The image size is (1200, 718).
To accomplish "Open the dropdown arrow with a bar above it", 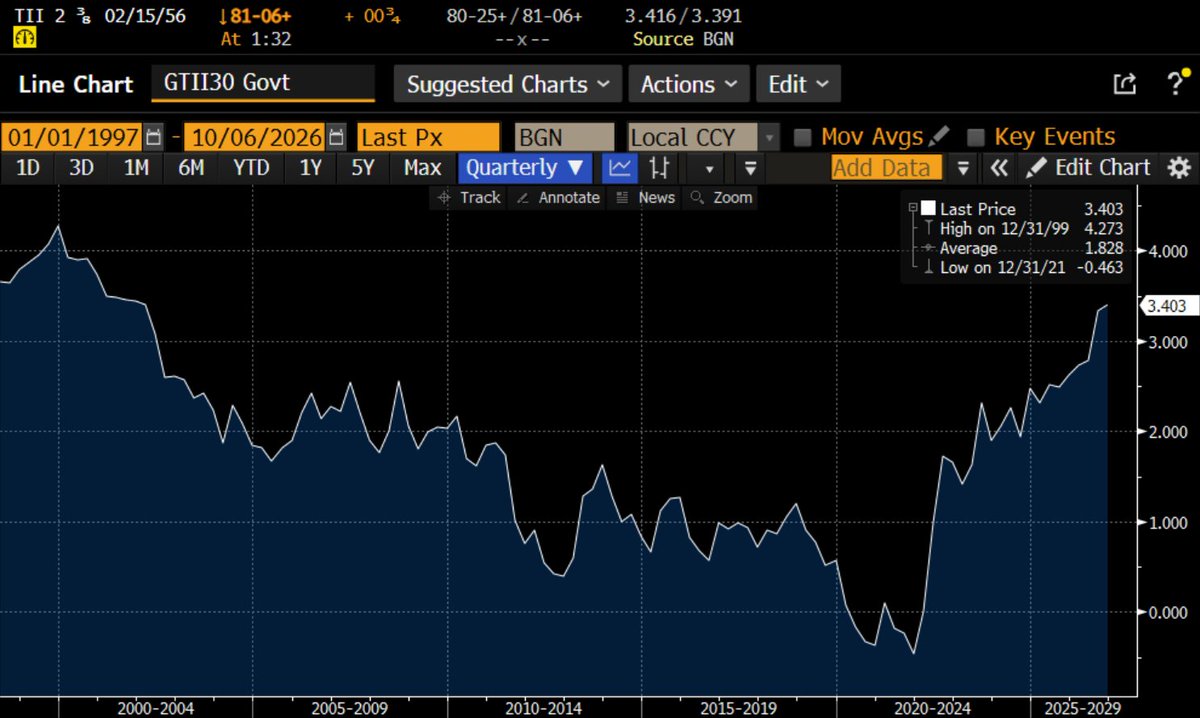I will tap(751, 168).
